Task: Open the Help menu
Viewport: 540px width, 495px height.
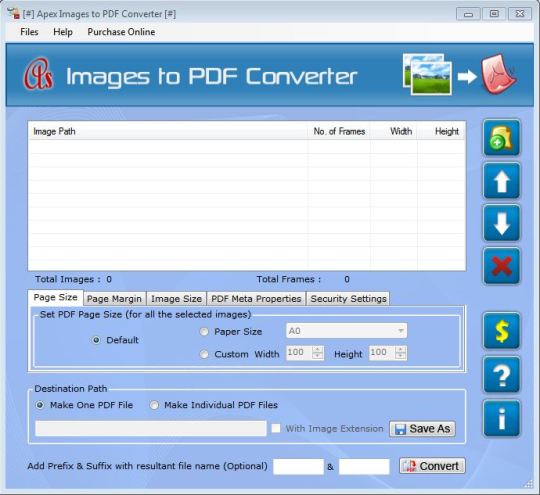Action: (x=63, y=32)
